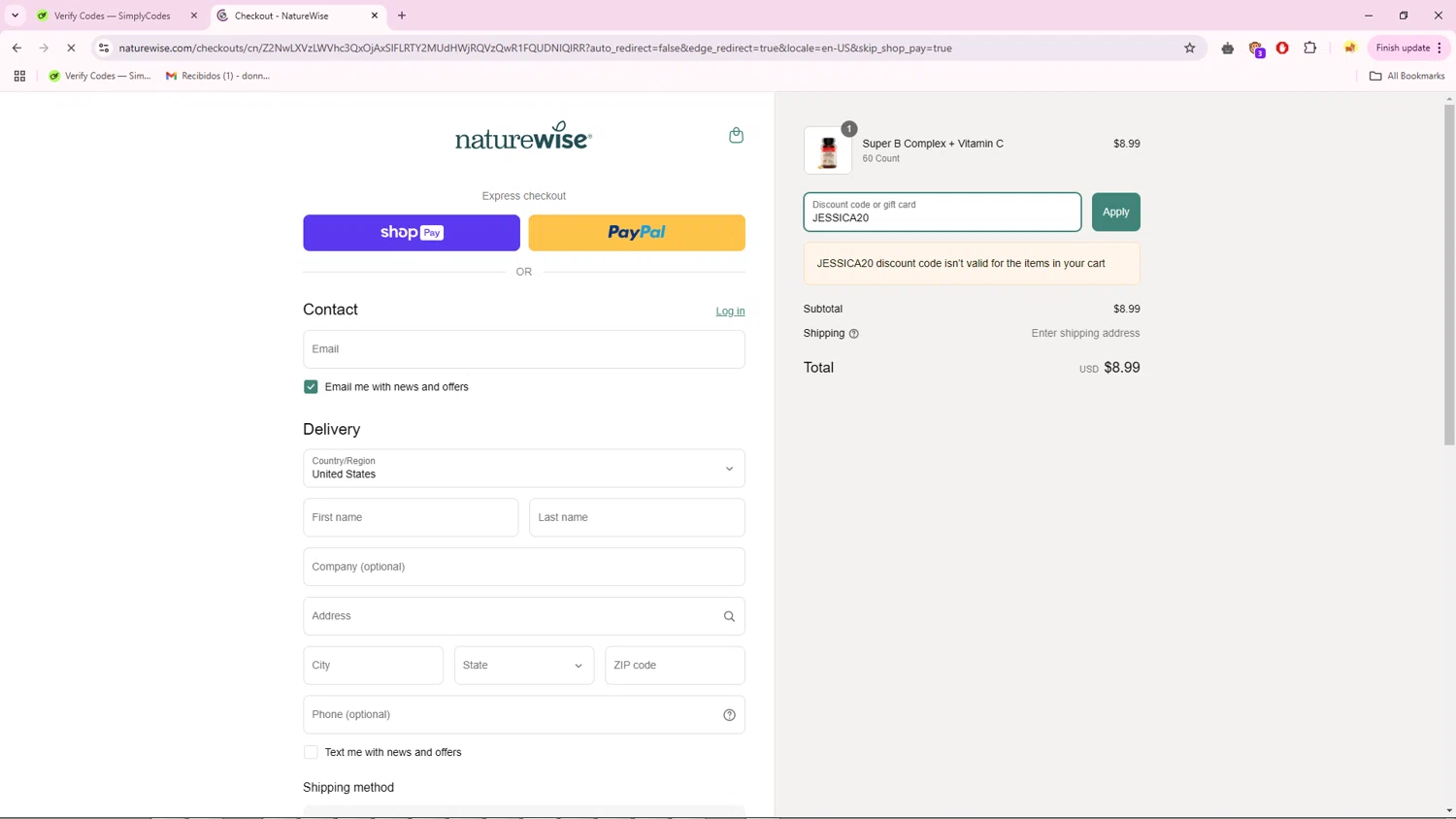Open All Bookmarks folder

(1406, 76)
